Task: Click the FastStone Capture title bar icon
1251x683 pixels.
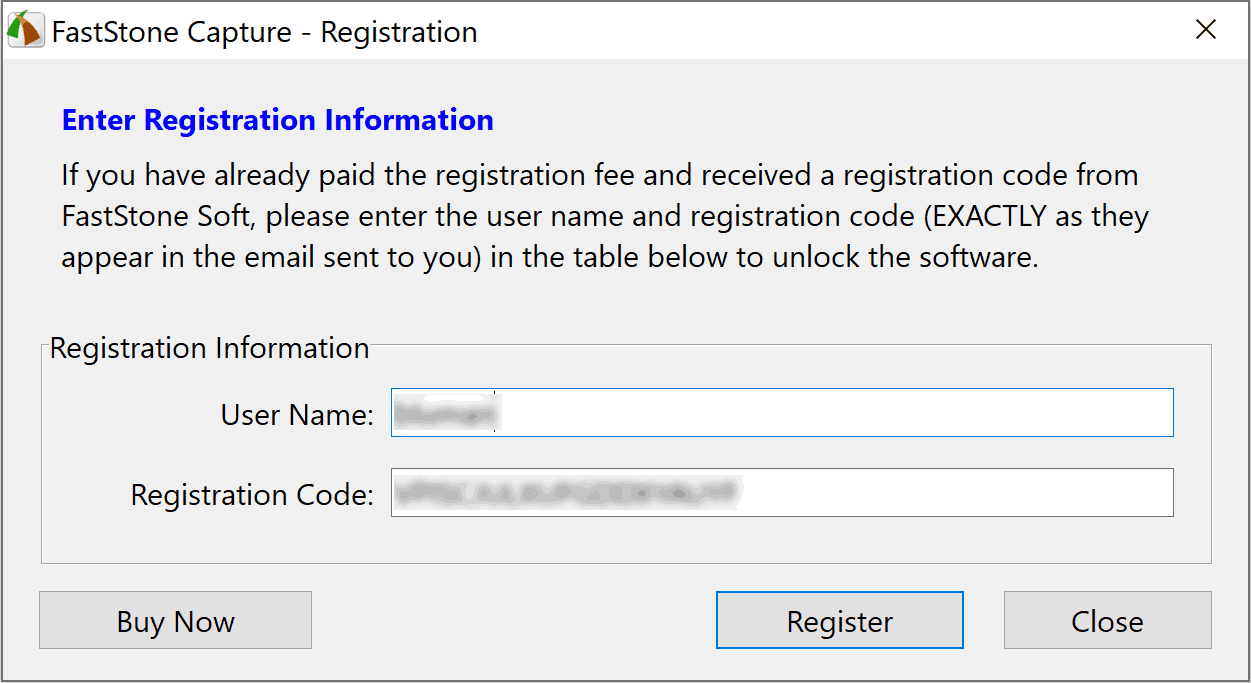Action: tap(25, 31)
